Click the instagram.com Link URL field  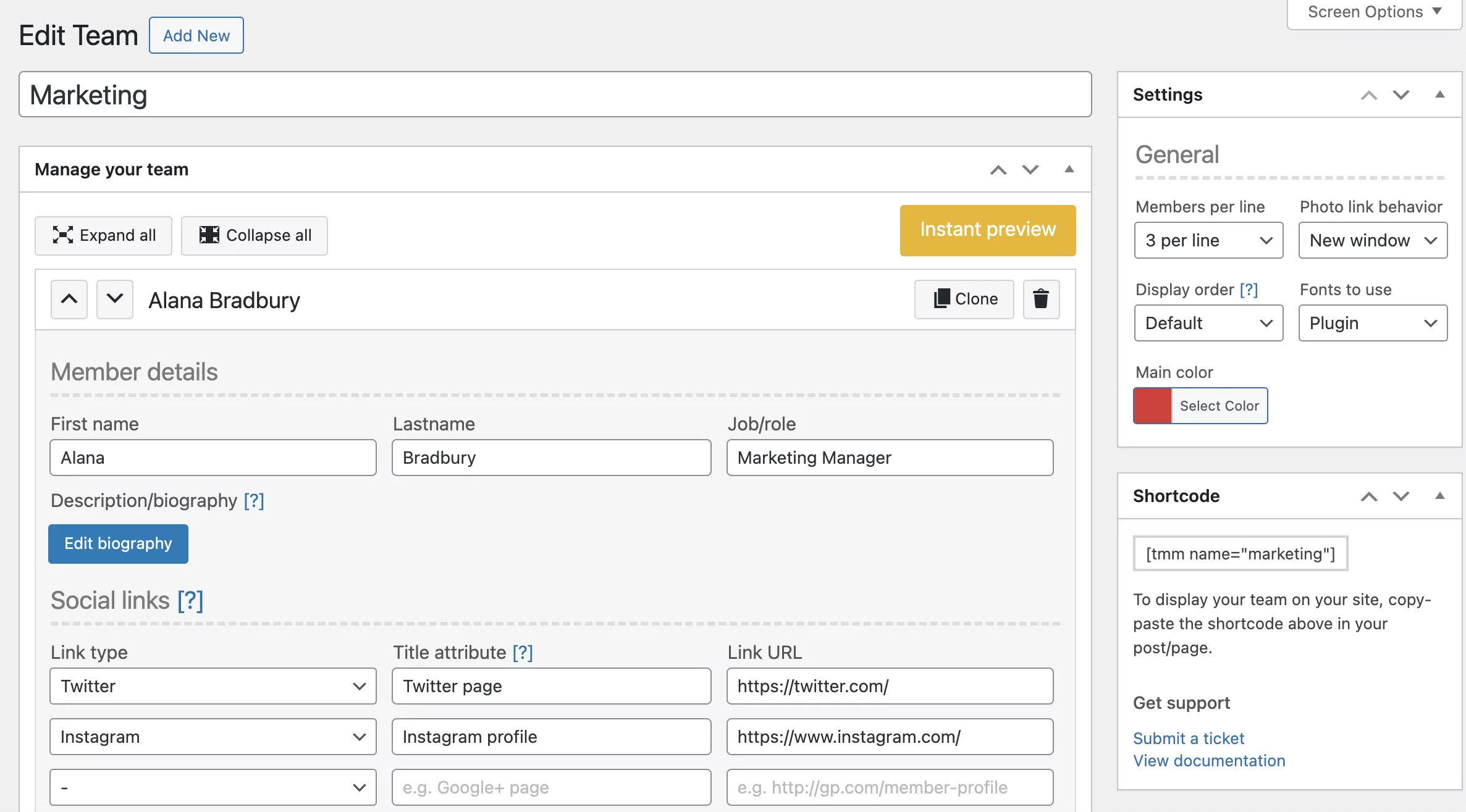coord(890,737)
